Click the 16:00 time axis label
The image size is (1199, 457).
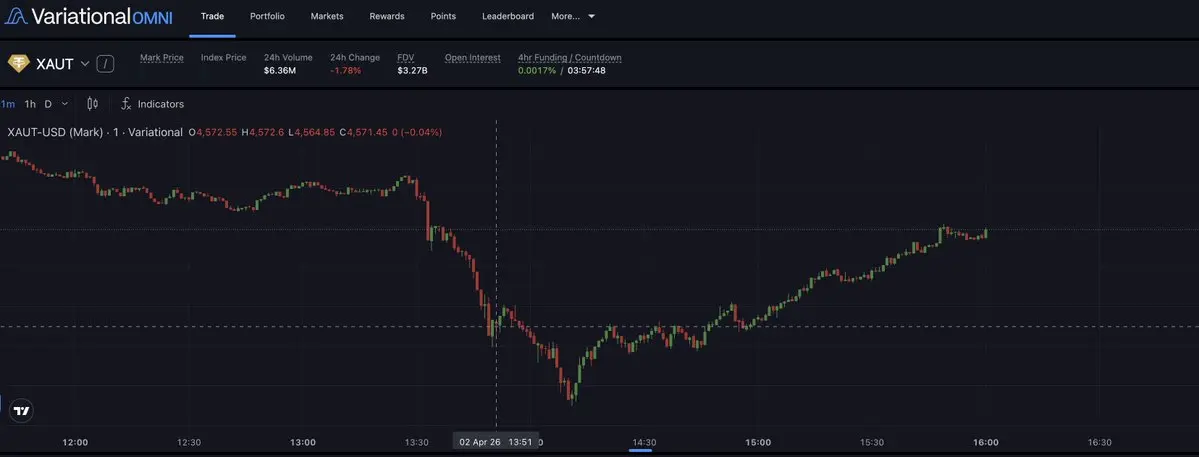click(x=986, y=442)
